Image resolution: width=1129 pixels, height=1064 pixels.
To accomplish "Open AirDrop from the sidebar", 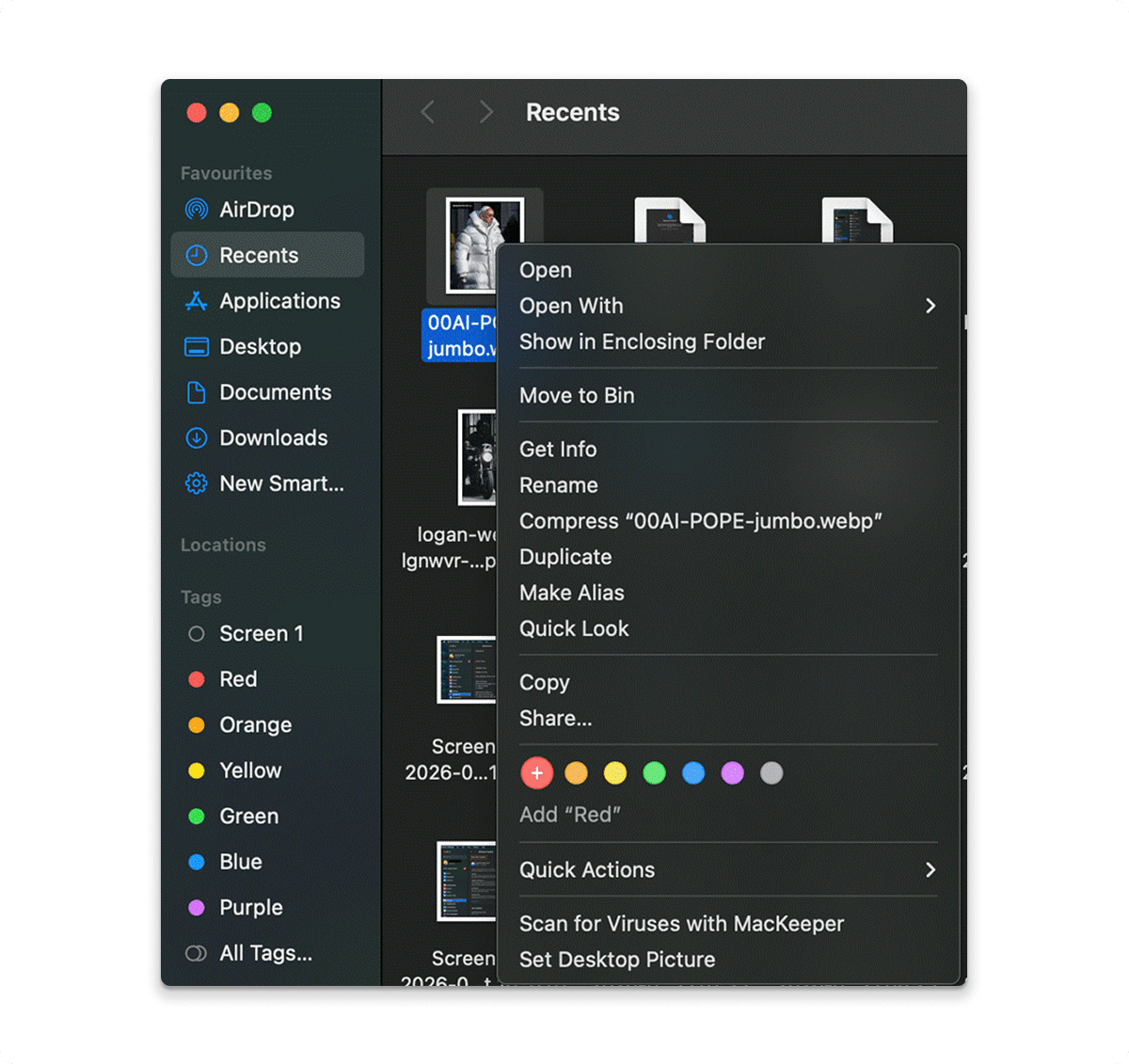I will tap(256, 209).
